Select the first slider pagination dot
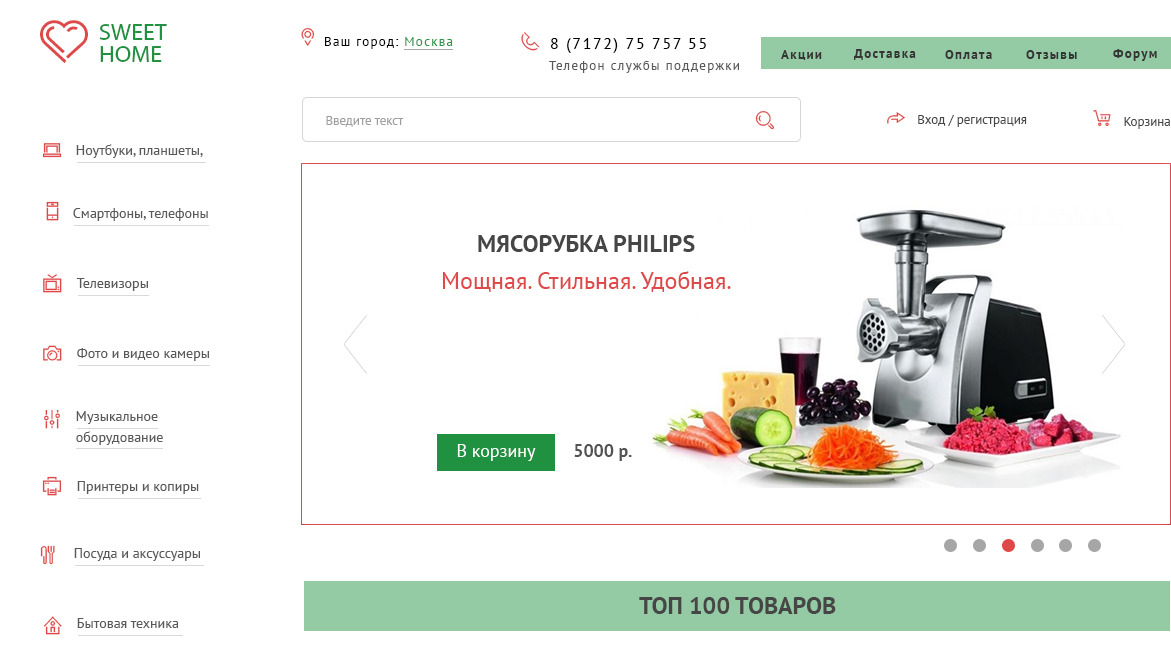Viewport: 1171px width, 651px height. pyautogui.click(x=950, y=546)
